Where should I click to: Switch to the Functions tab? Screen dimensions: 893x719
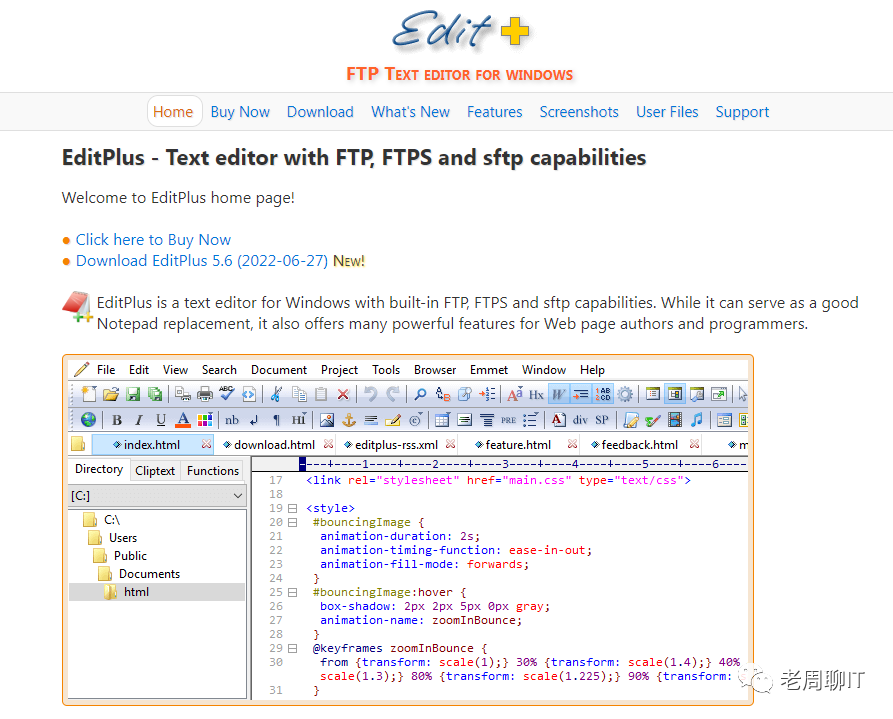[x=213, y=471]
